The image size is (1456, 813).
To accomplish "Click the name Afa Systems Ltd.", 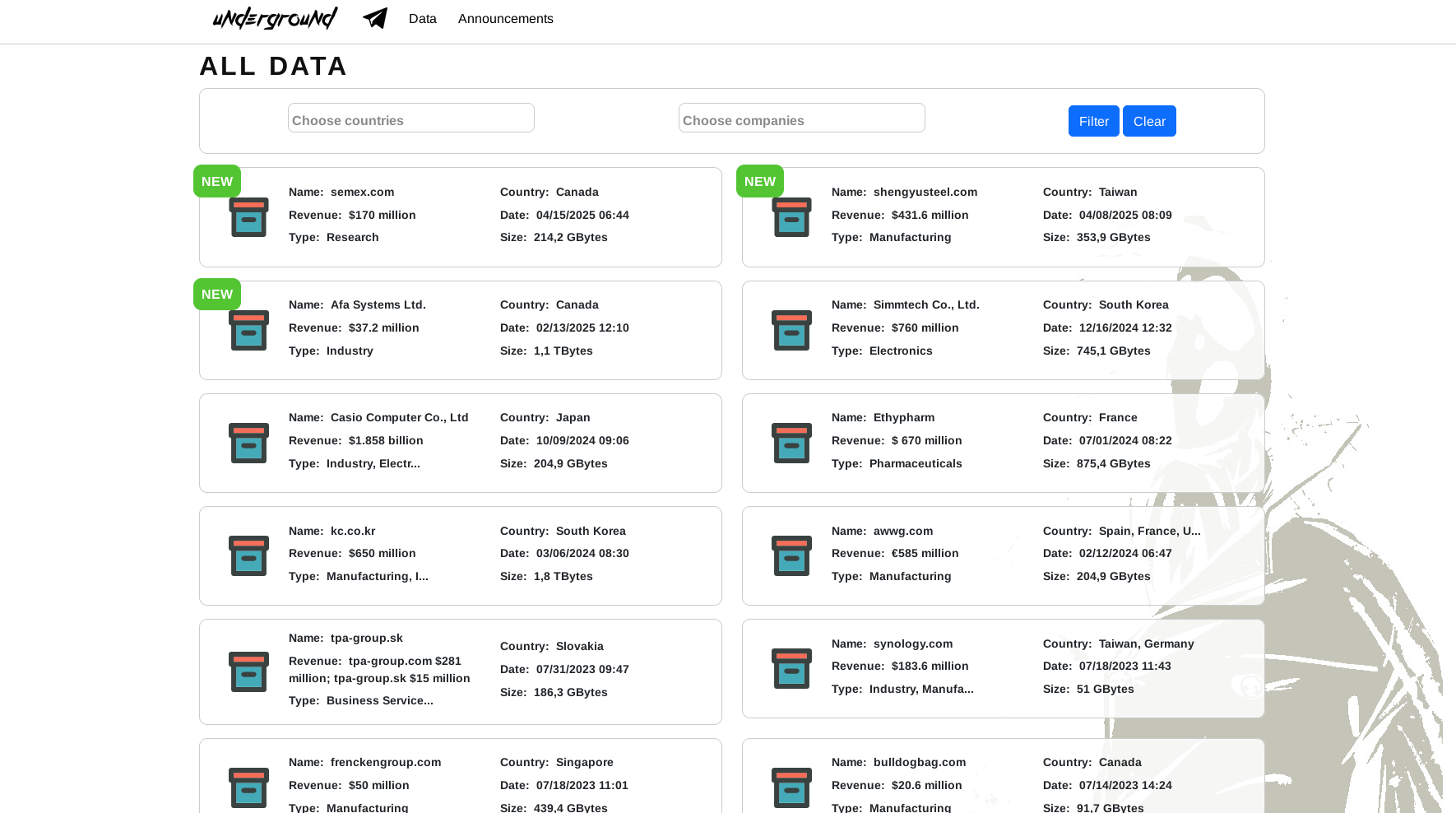I will tap(378, 304).
